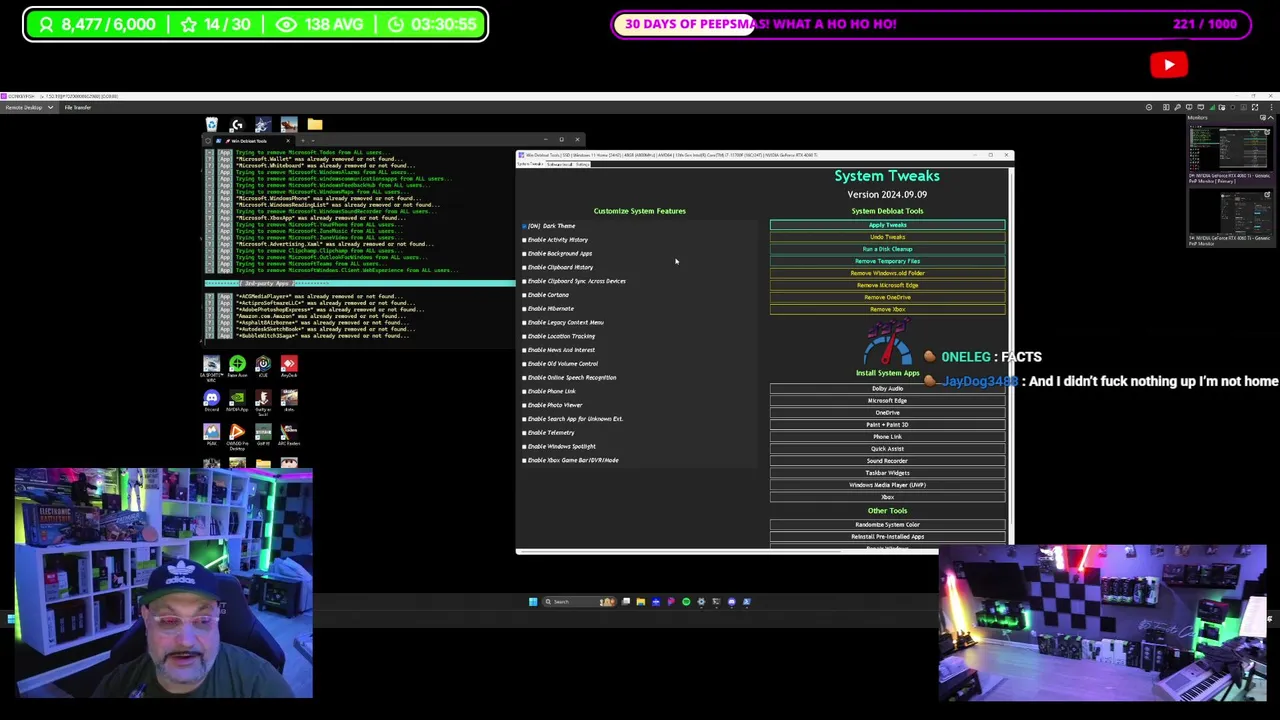
Task: Open Terminal icon on the remote taskbar
Action: tap(716, 602)
